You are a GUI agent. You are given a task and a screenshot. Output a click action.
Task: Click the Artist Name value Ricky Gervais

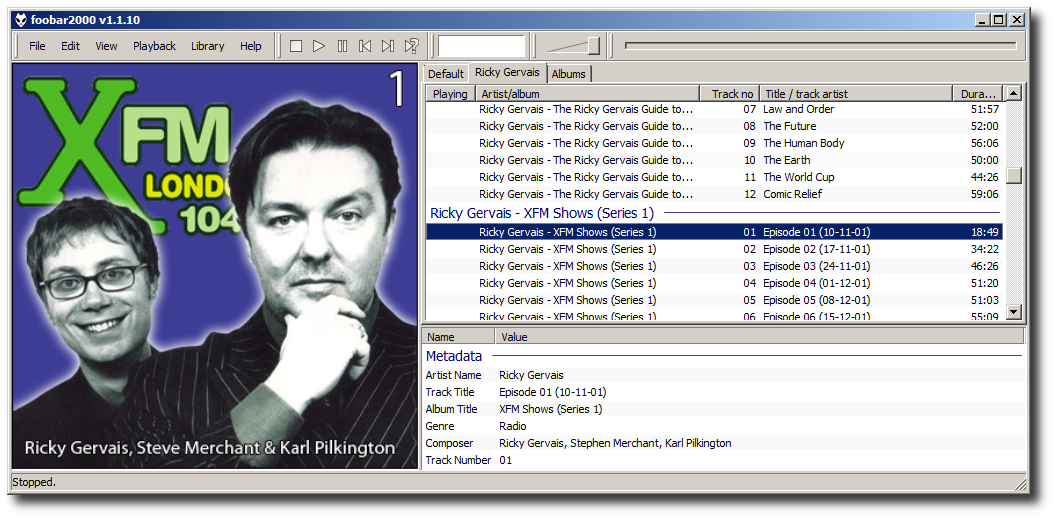tap(531, 375)
